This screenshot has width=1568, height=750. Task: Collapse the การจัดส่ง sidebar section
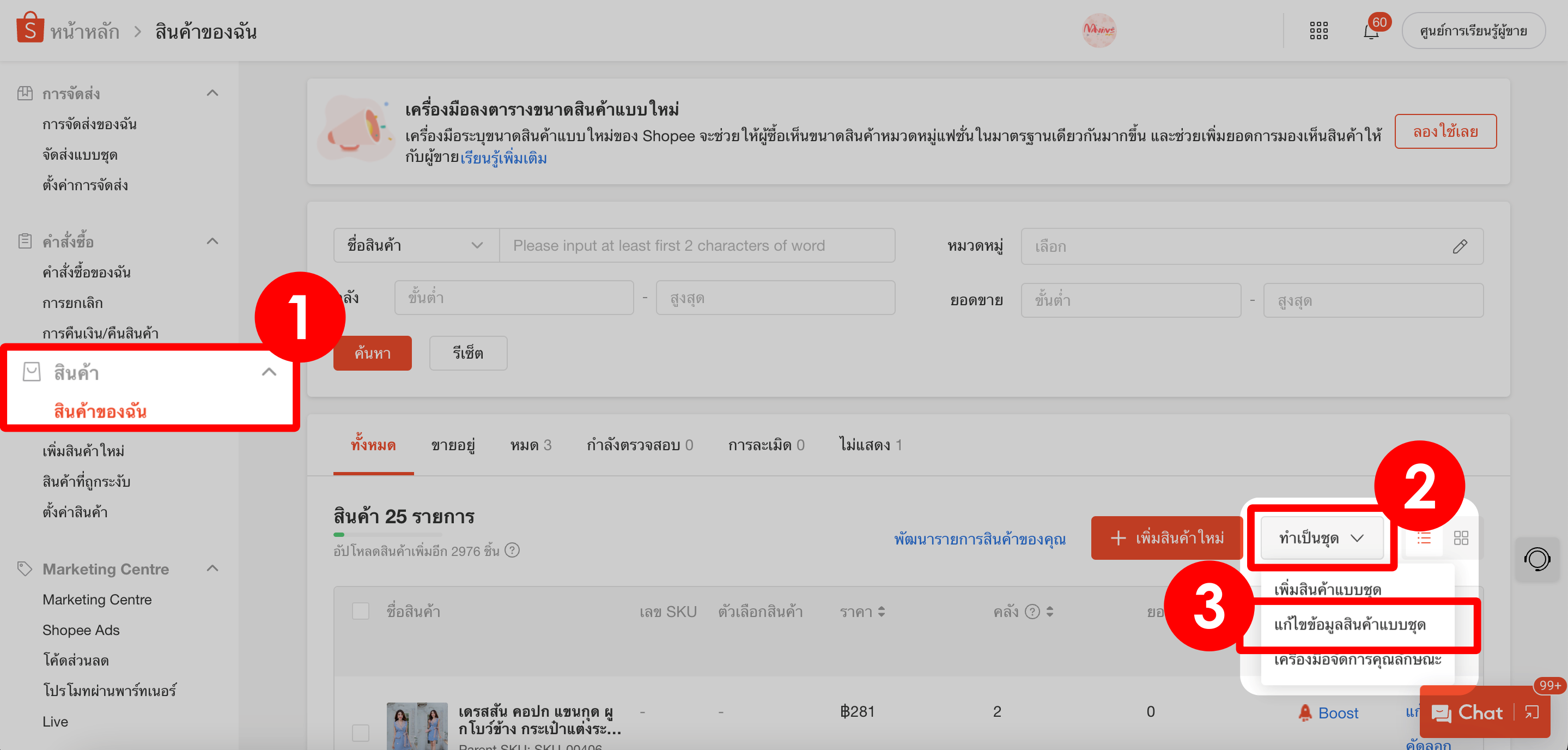pyautogui.click(x=212, y=93)
